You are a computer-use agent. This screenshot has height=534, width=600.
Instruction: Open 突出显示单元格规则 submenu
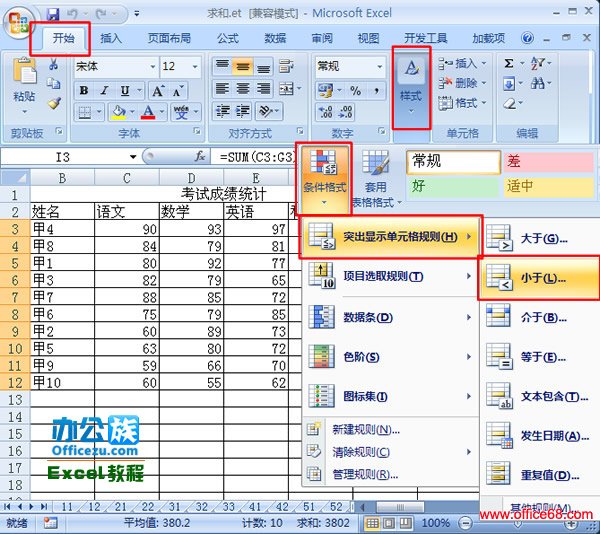tap(390, 237)
